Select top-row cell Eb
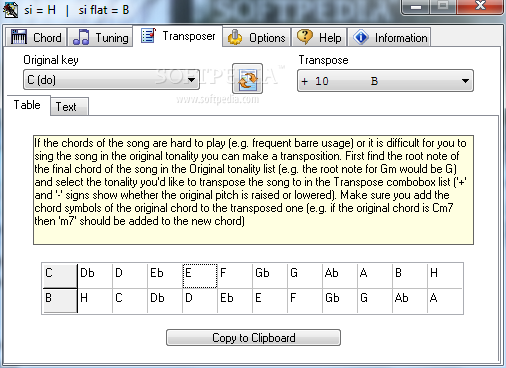 click(x=165, y=276)
